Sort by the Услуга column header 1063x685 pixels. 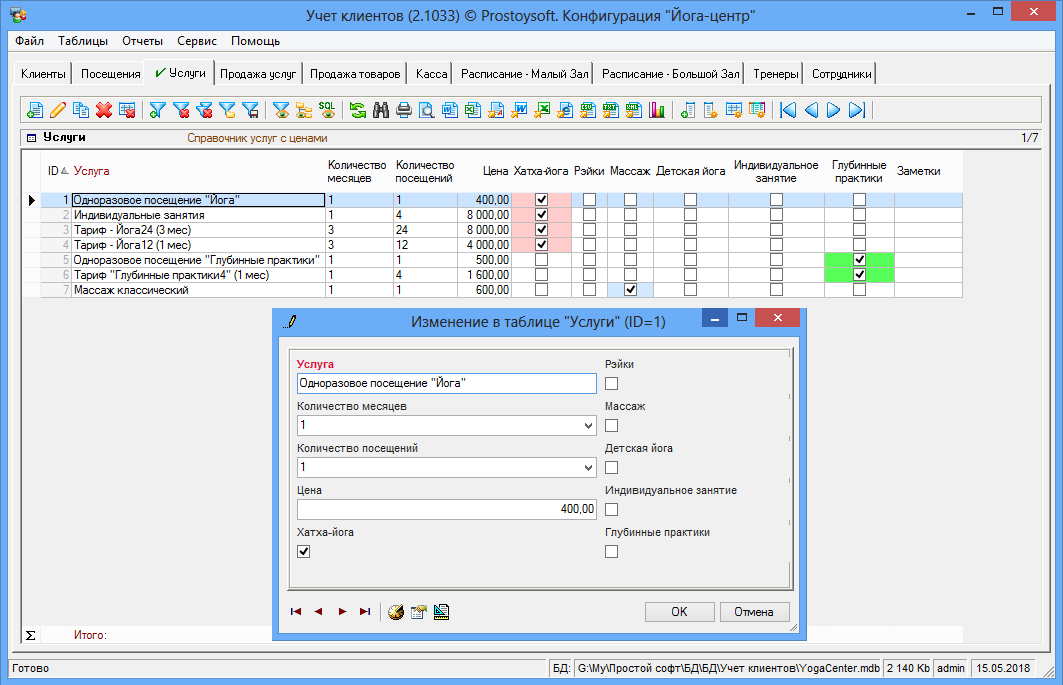click(92, 171)
